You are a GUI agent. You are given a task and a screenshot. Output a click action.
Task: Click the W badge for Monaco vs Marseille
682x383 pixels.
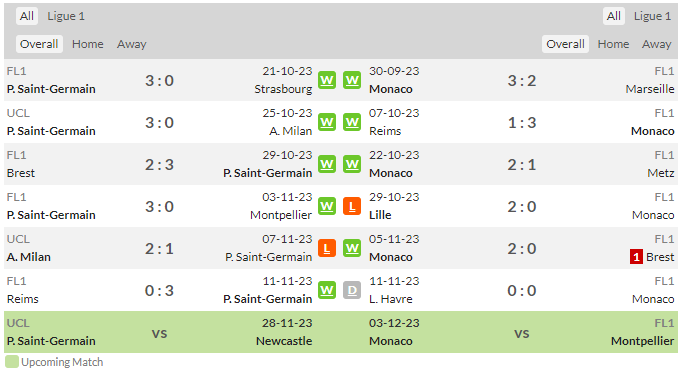pyautogui.click(x=352, y=80)
